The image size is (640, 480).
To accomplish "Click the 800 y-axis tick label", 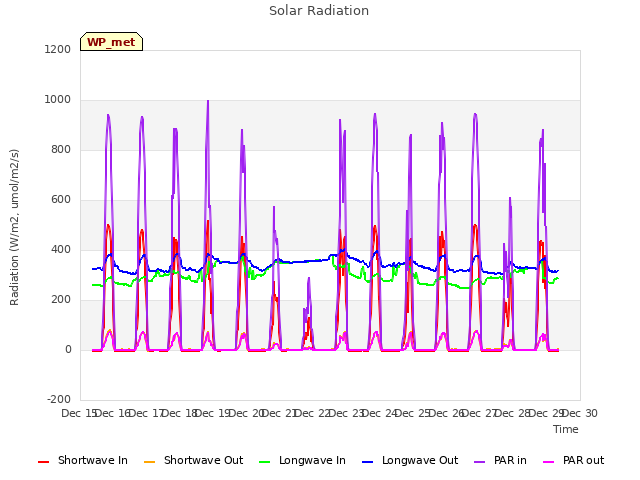I will tap(61, 149).
